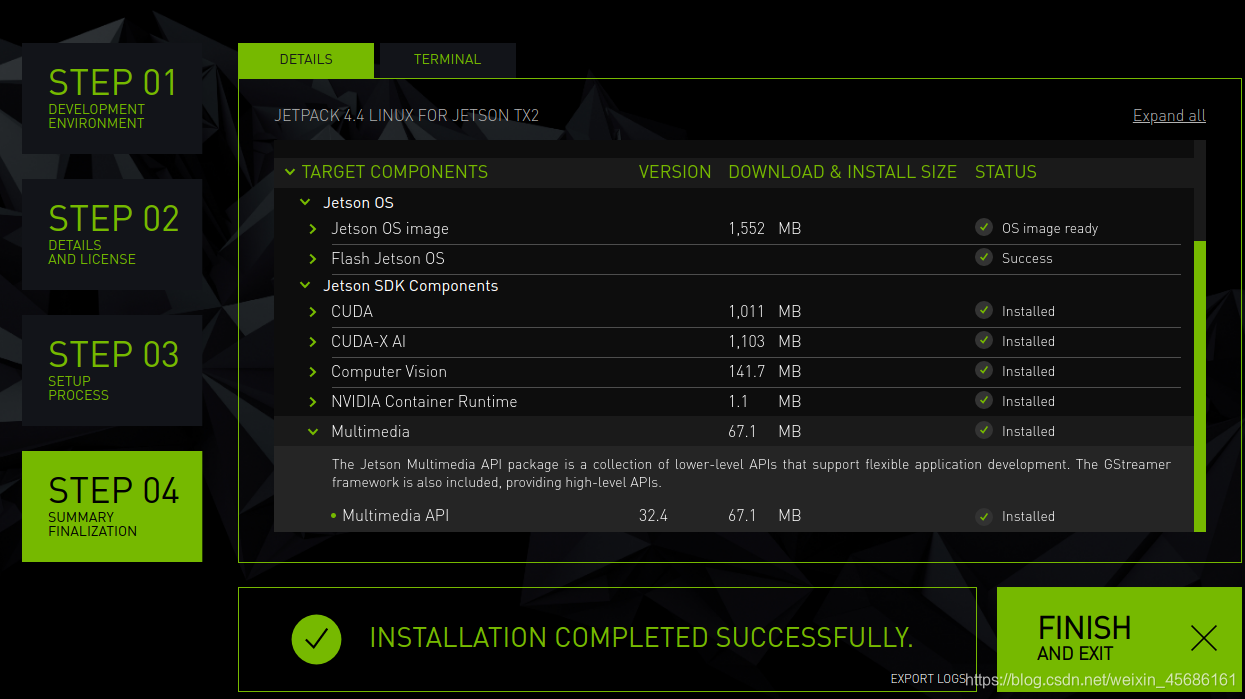The width and height of the screenshot is (1245, 699).
Task: Click INSTALLATION COMPLETED SUCCESSFULLY message
Action: click(641, 638)
